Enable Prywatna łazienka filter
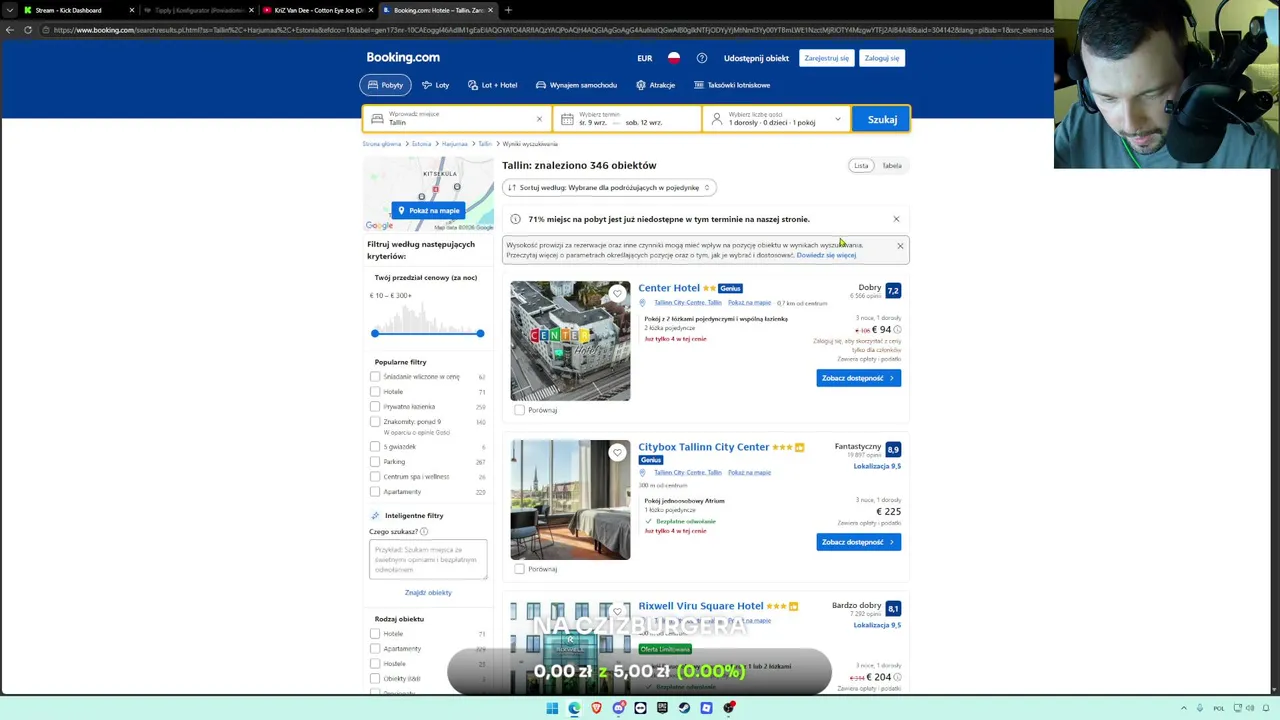Screen dimensions: 1280x720 375,407
